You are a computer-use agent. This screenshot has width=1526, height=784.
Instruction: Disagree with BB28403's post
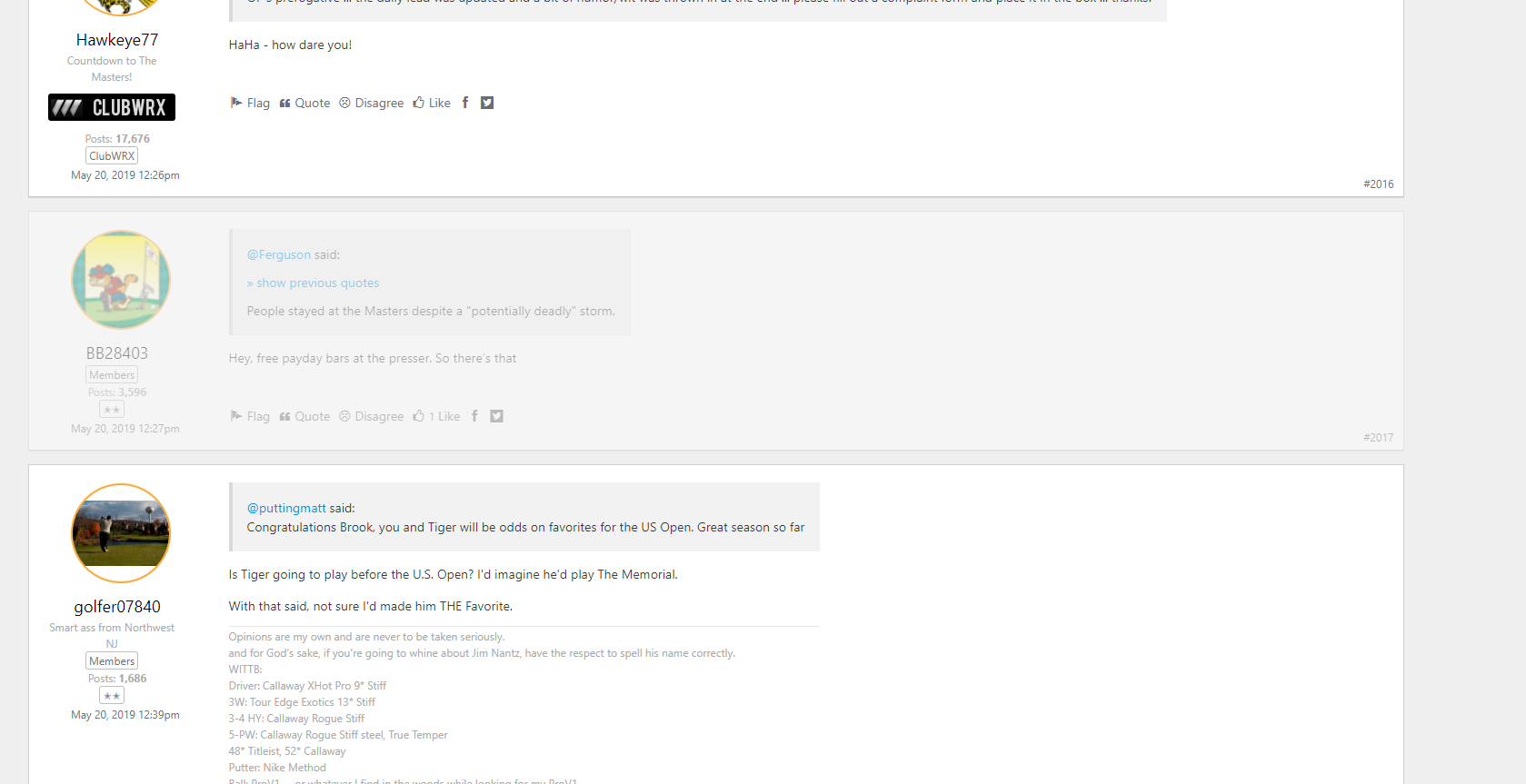click(x=372, y=416)
